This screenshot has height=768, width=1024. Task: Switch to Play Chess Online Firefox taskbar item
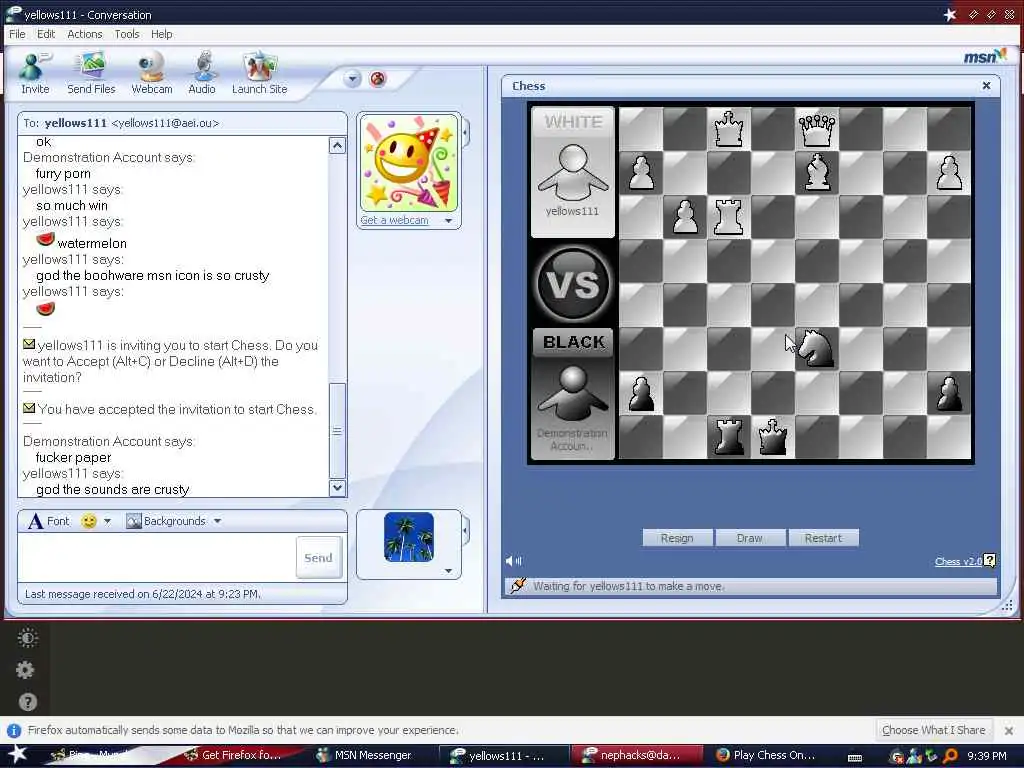pos(767,755)
